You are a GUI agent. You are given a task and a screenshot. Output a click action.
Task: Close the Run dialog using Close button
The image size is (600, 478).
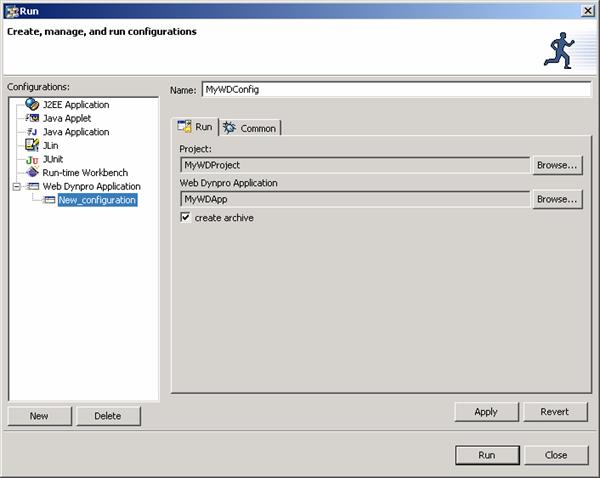coord(556,455)
